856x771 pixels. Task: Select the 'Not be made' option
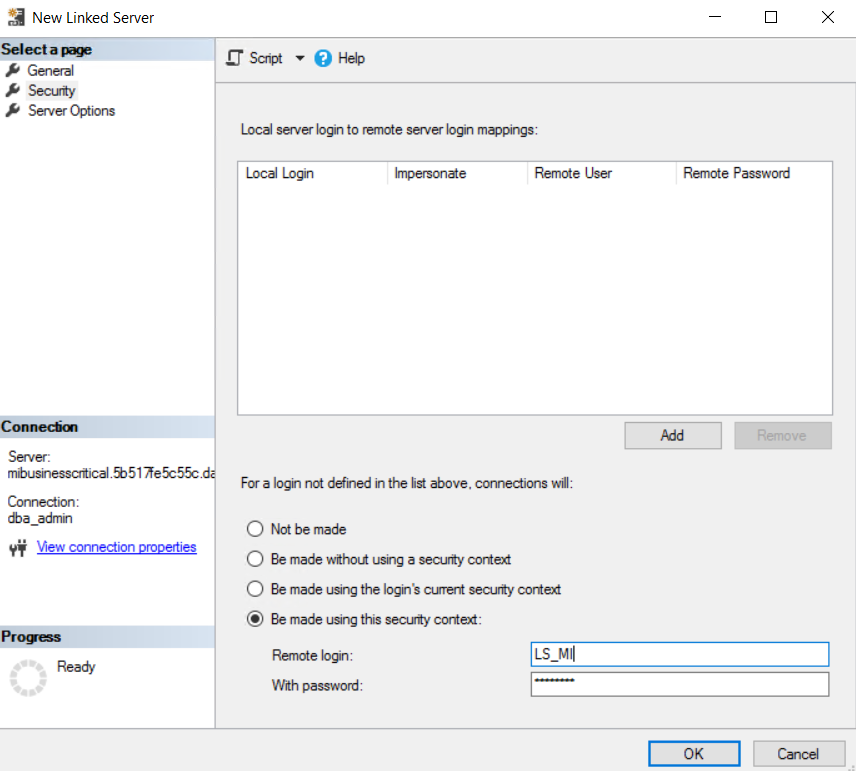pos(255,529)
